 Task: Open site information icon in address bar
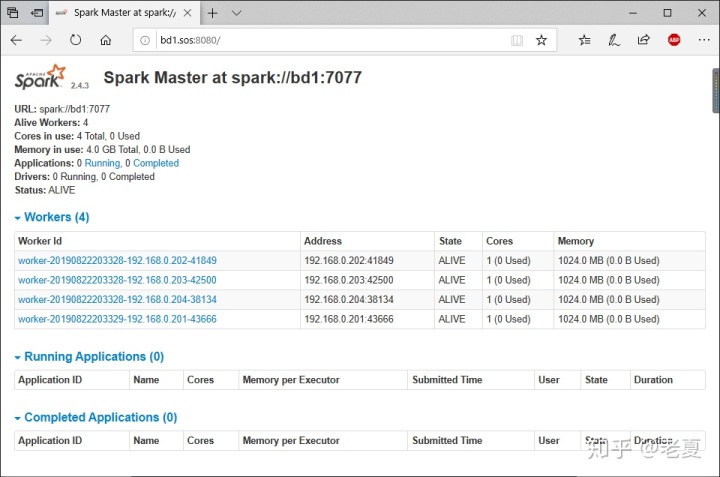click(145, 40)
